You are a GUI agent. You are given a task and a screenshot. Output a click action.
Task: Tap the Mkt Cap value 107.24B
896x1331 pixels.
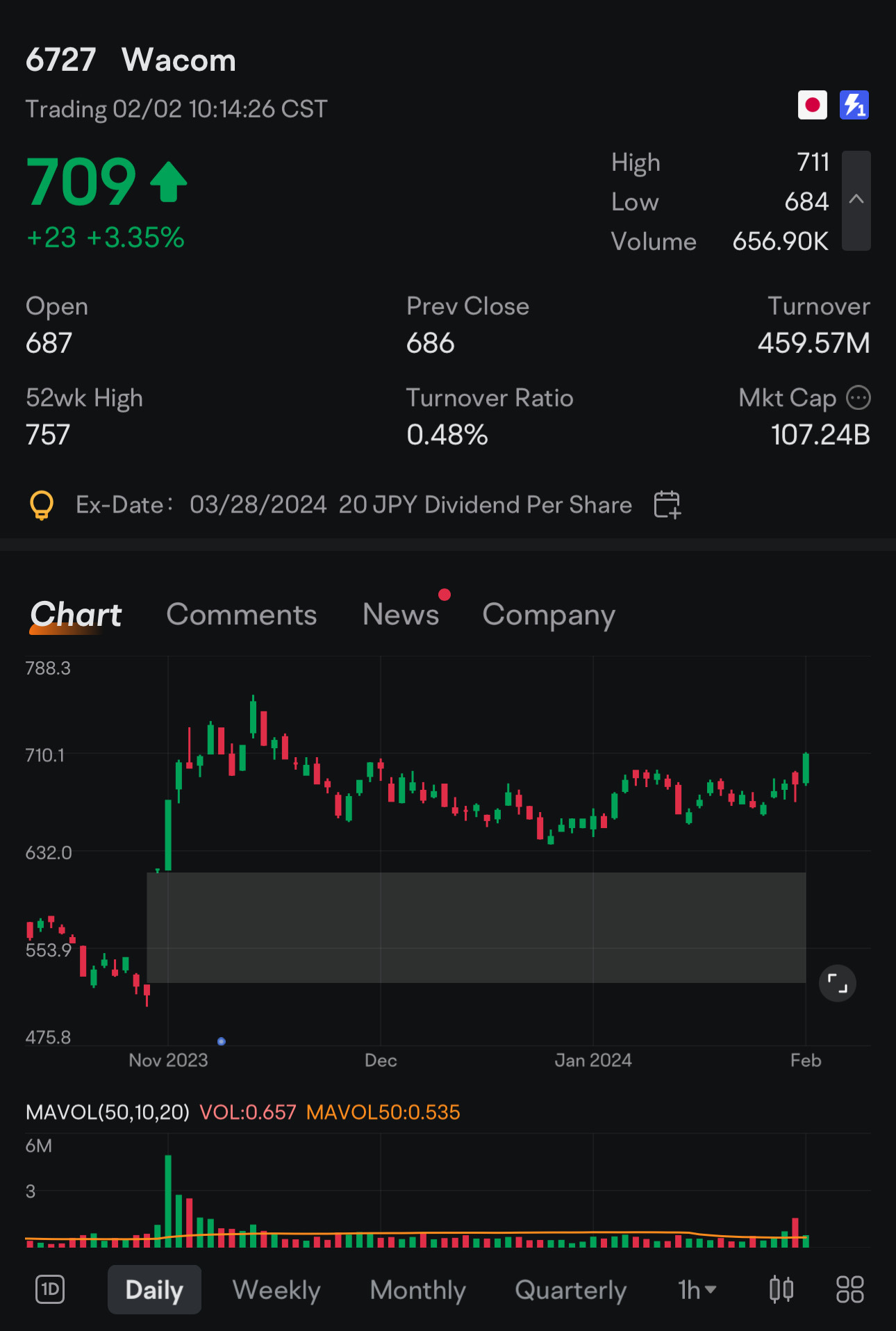[820, 435]
